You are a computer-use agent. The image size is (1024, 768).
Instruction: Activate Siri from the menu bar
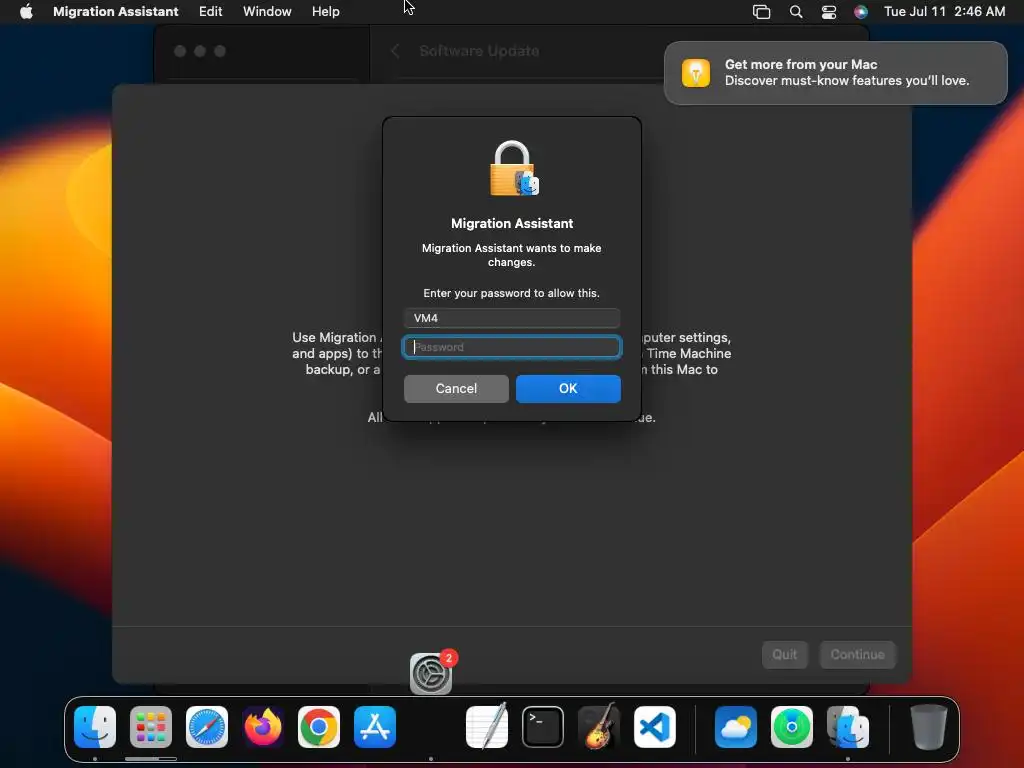point(861,12)
